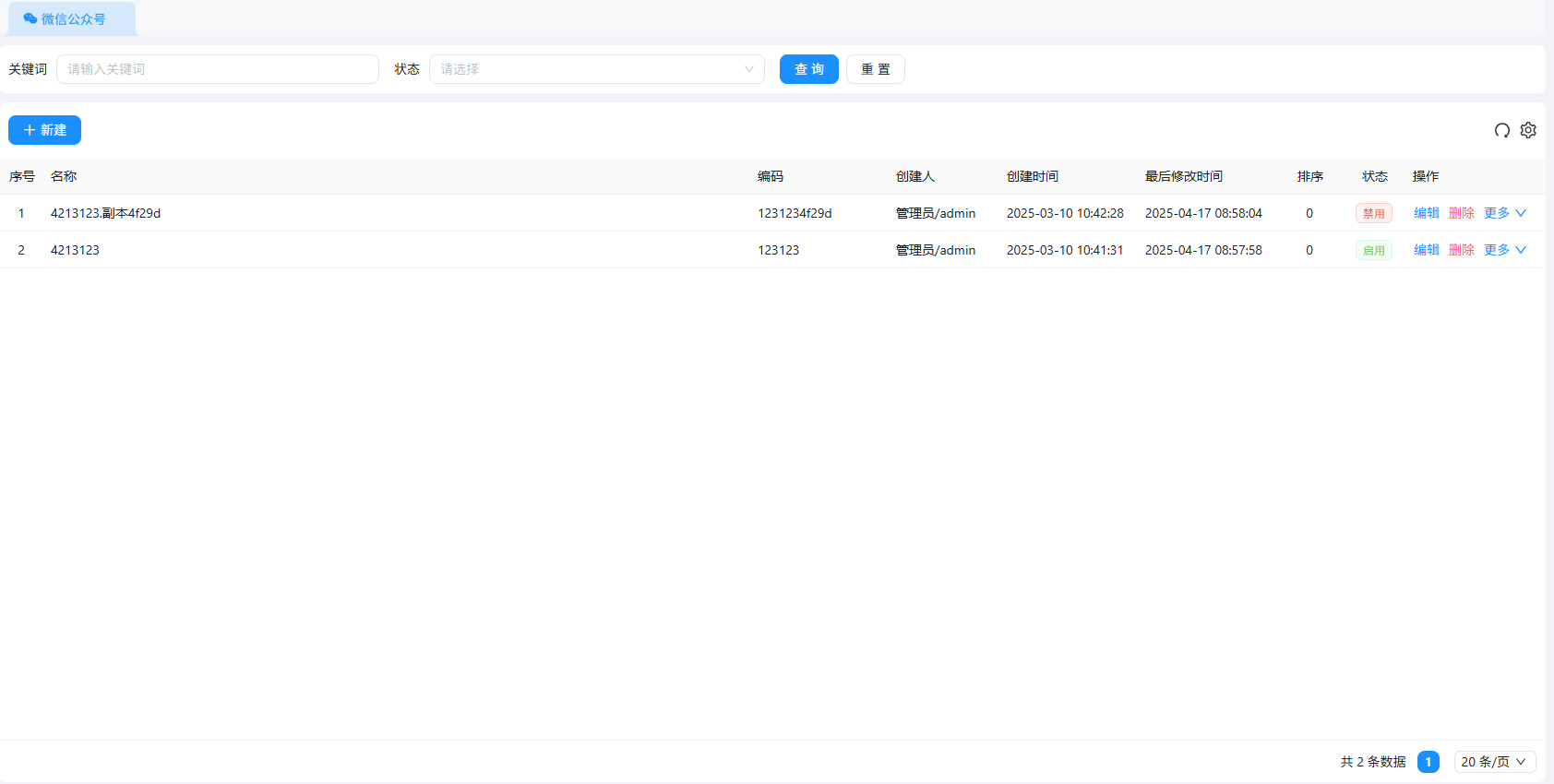Open the WeChat 微信公众号 tab
This screenshot has height=784, width=1554.
tap(72, 19)
